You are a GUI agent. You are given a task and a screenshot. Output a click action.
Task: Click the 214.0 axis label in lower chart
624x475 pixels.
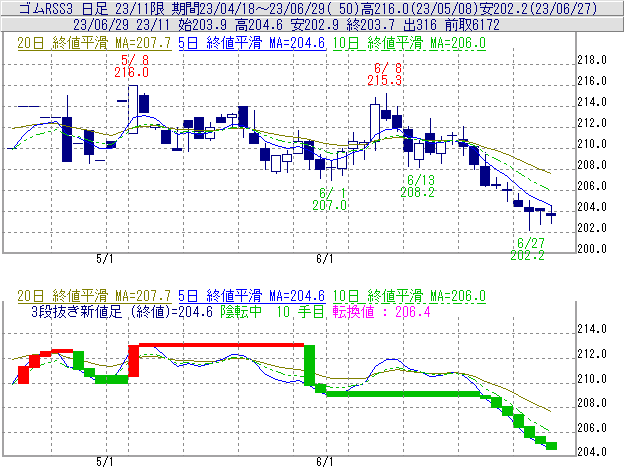[x=592, y=329]
